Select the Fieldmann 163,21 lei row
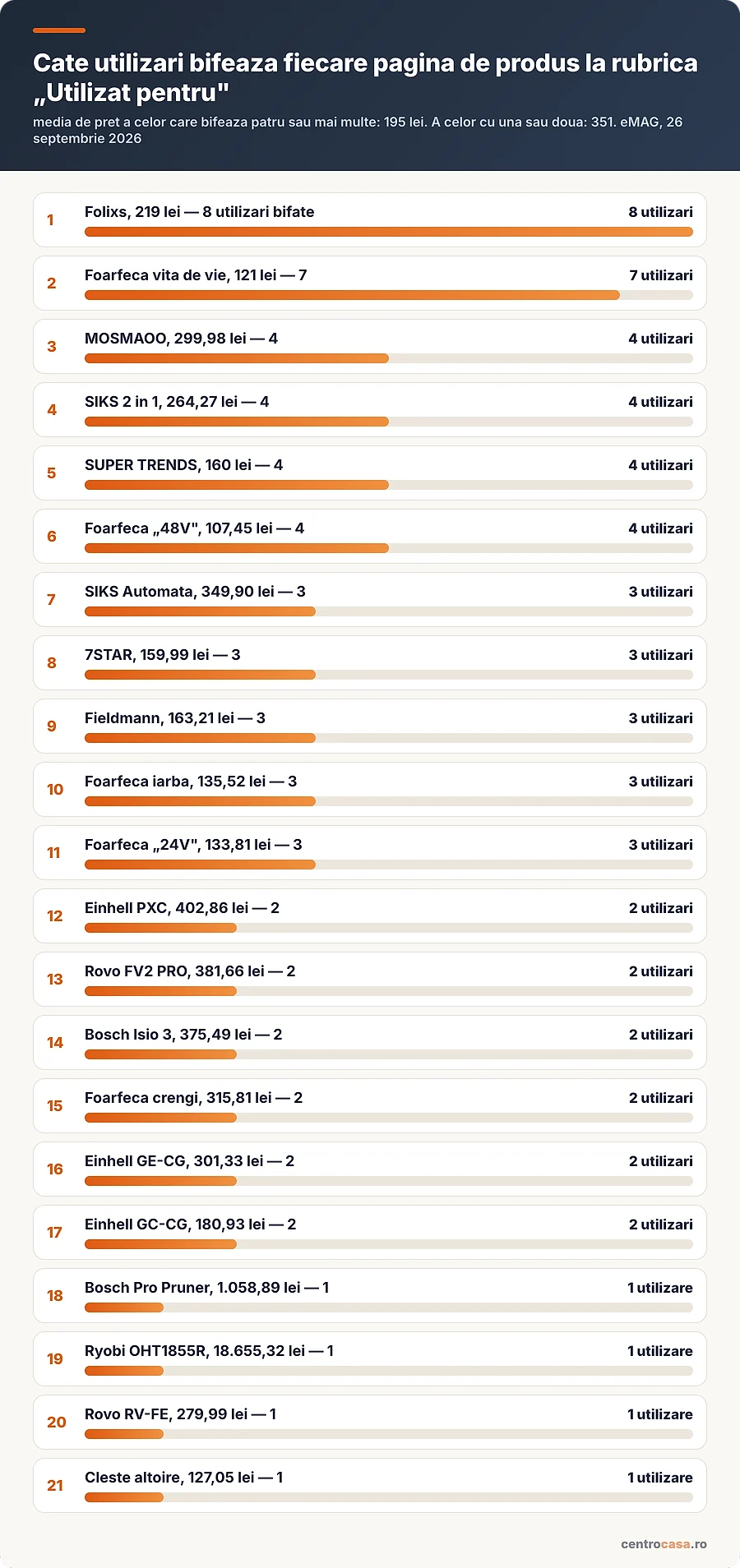 coord(370,726)
